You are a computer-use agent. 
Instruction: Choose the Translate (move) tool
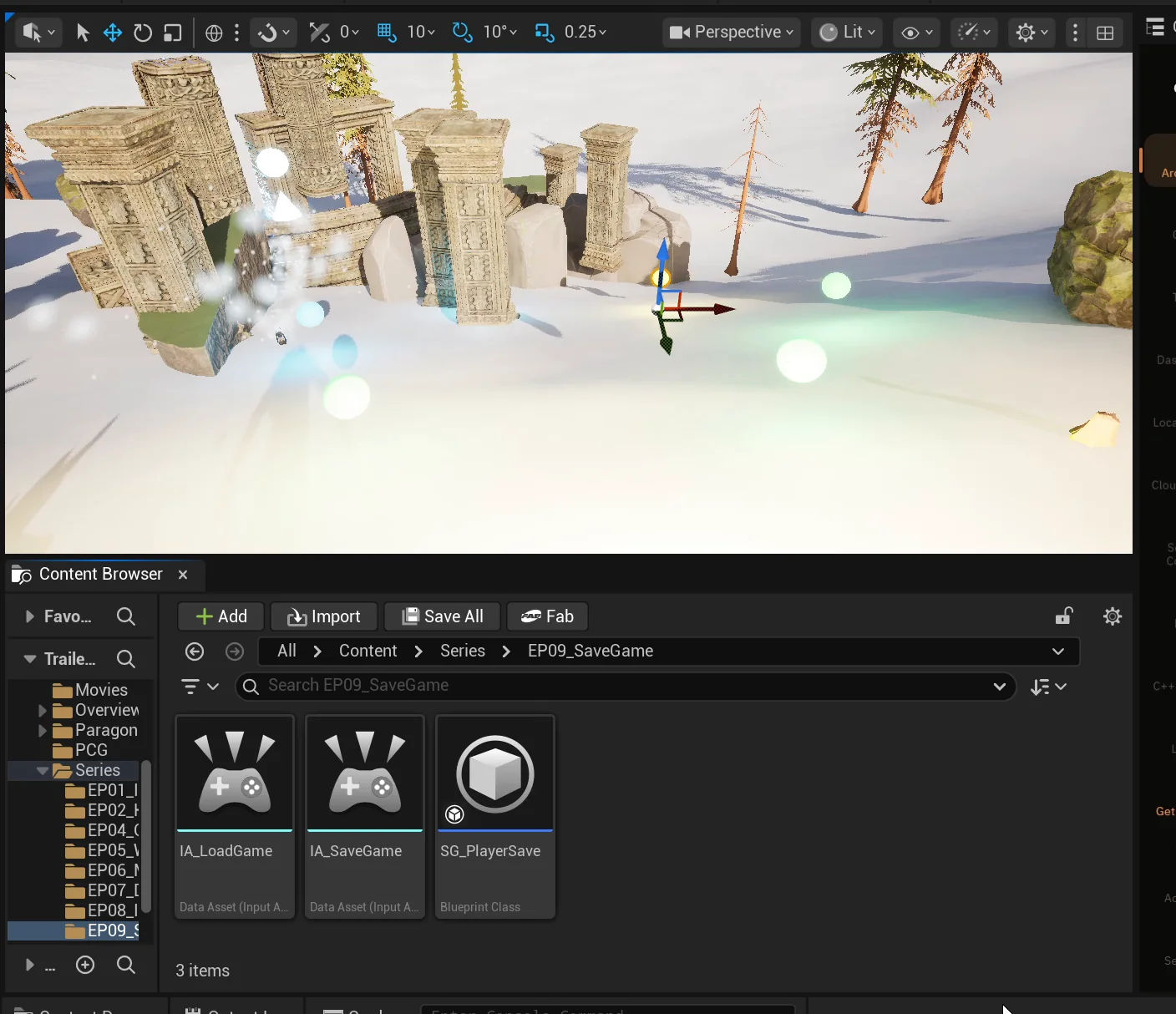[x=112, y=33]
